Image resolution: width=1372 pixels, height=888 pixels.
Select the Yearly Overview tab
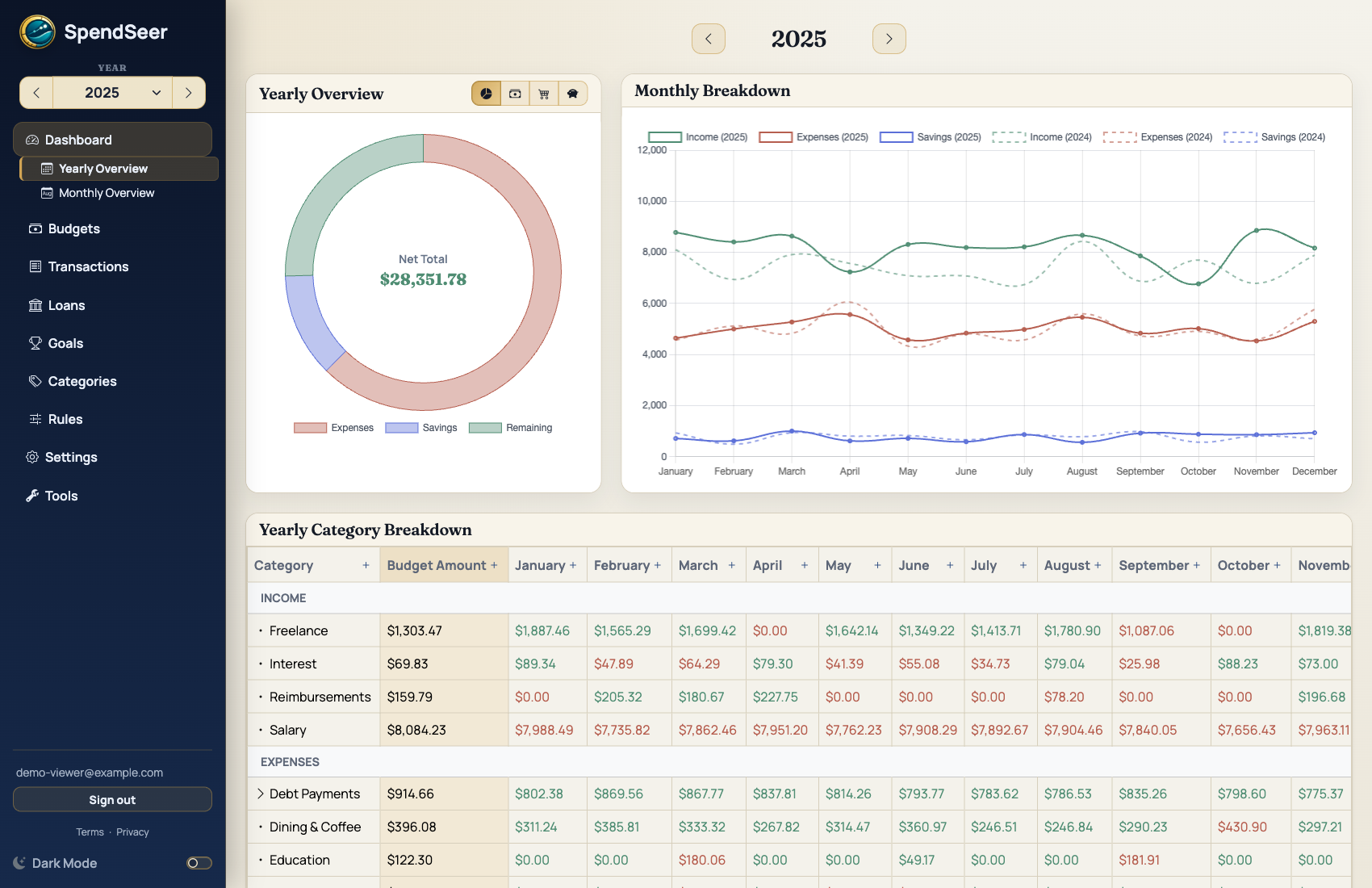(102, 168)
